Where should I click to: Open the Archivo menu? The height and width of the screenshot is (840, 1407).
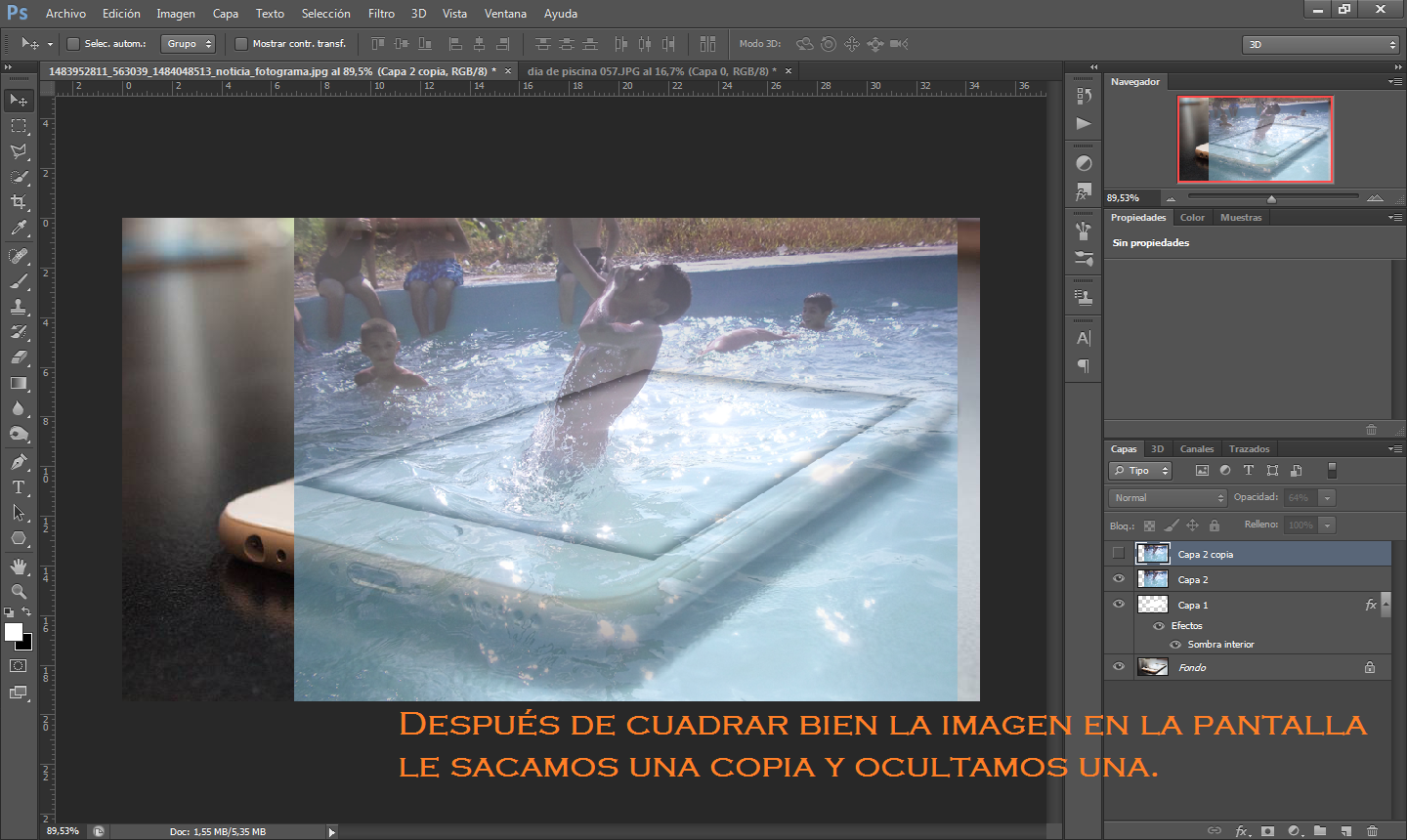pyautogui.click(x=65, y=14)
